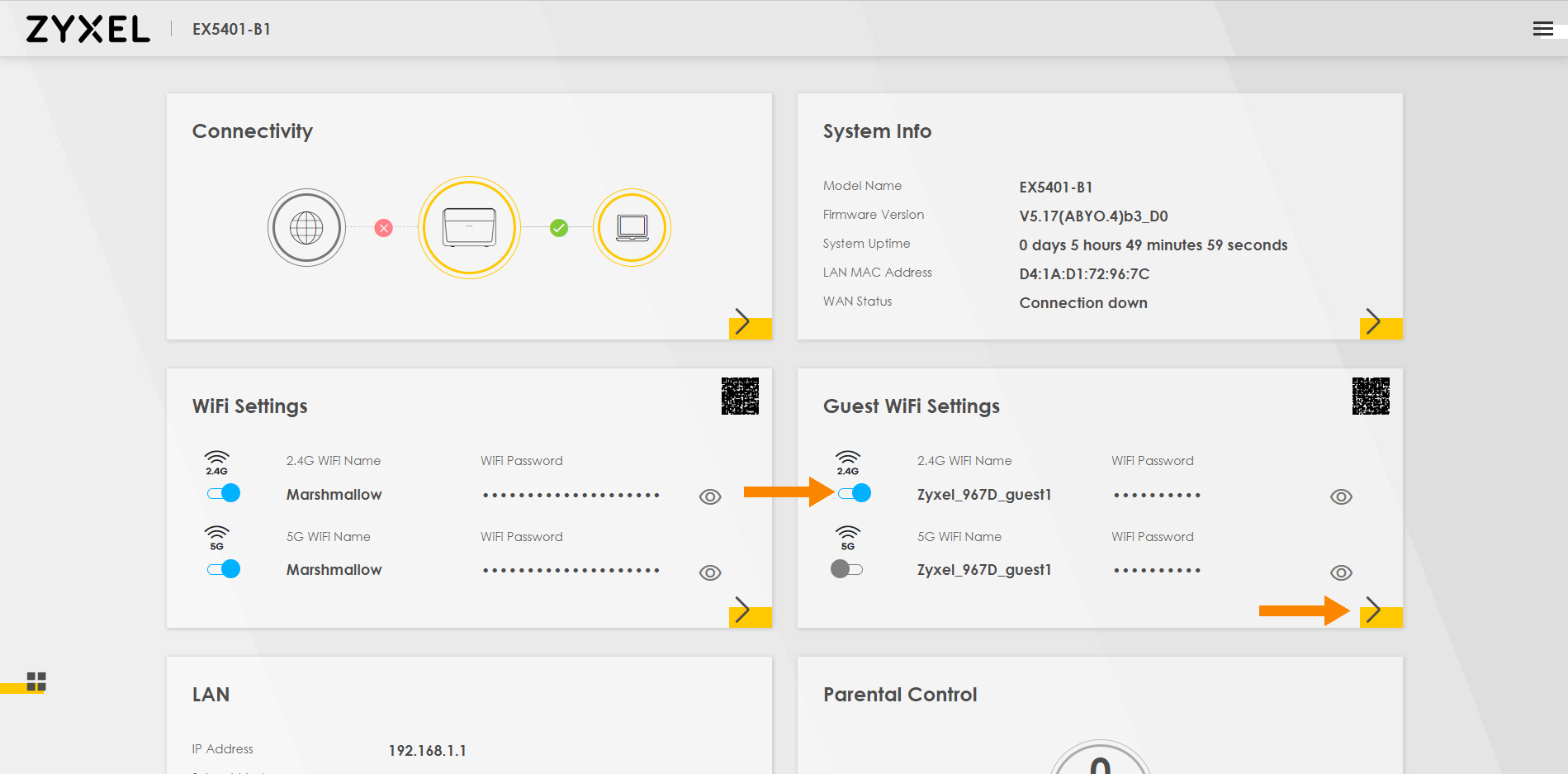The image size is (1568, 774).
Task: Click the Parental Control heading
Action: pos(900,695)
